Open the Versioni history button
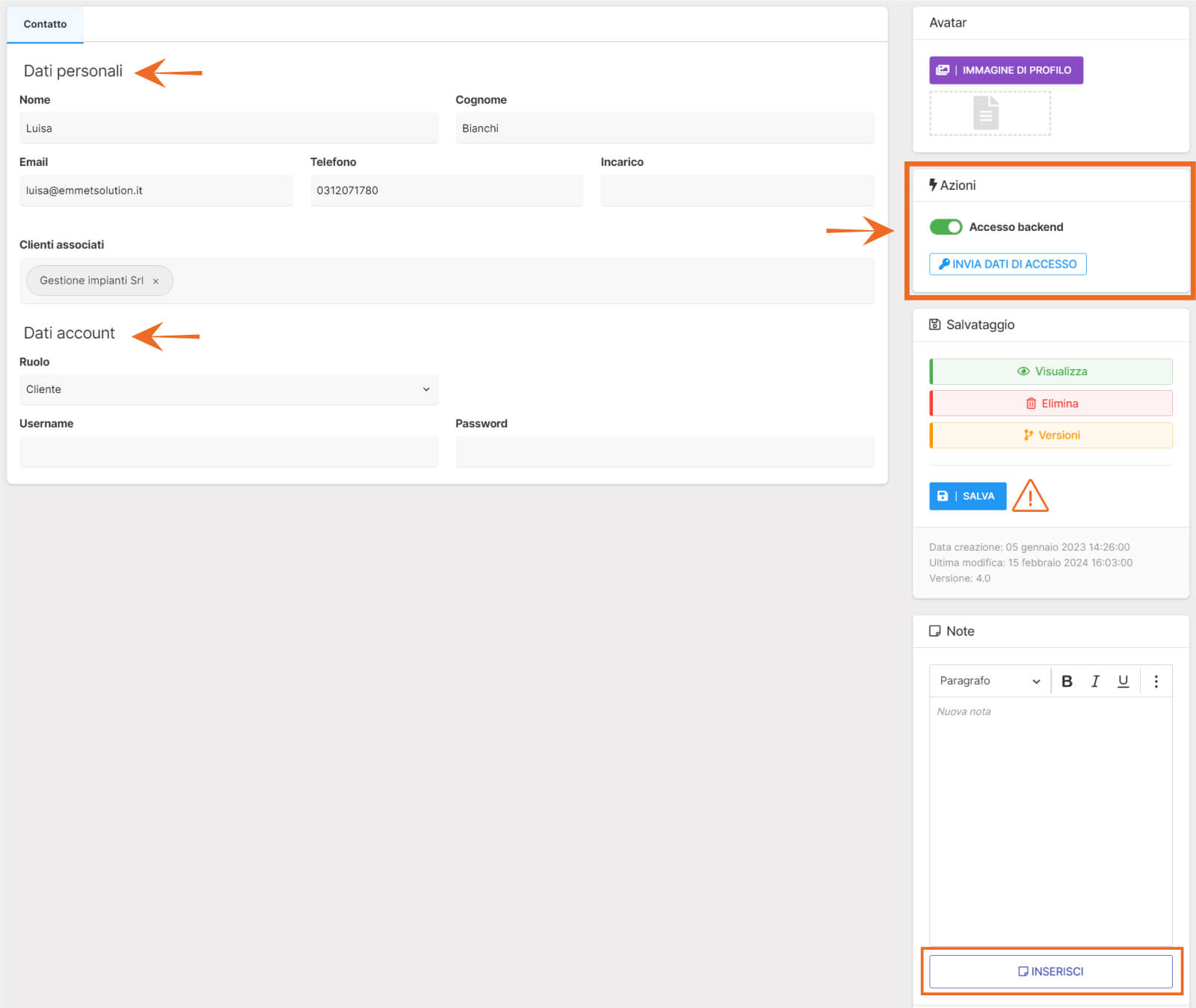Viewport: 1196px width, 1008px height. pyautogui.click(x=1051, y=435)
